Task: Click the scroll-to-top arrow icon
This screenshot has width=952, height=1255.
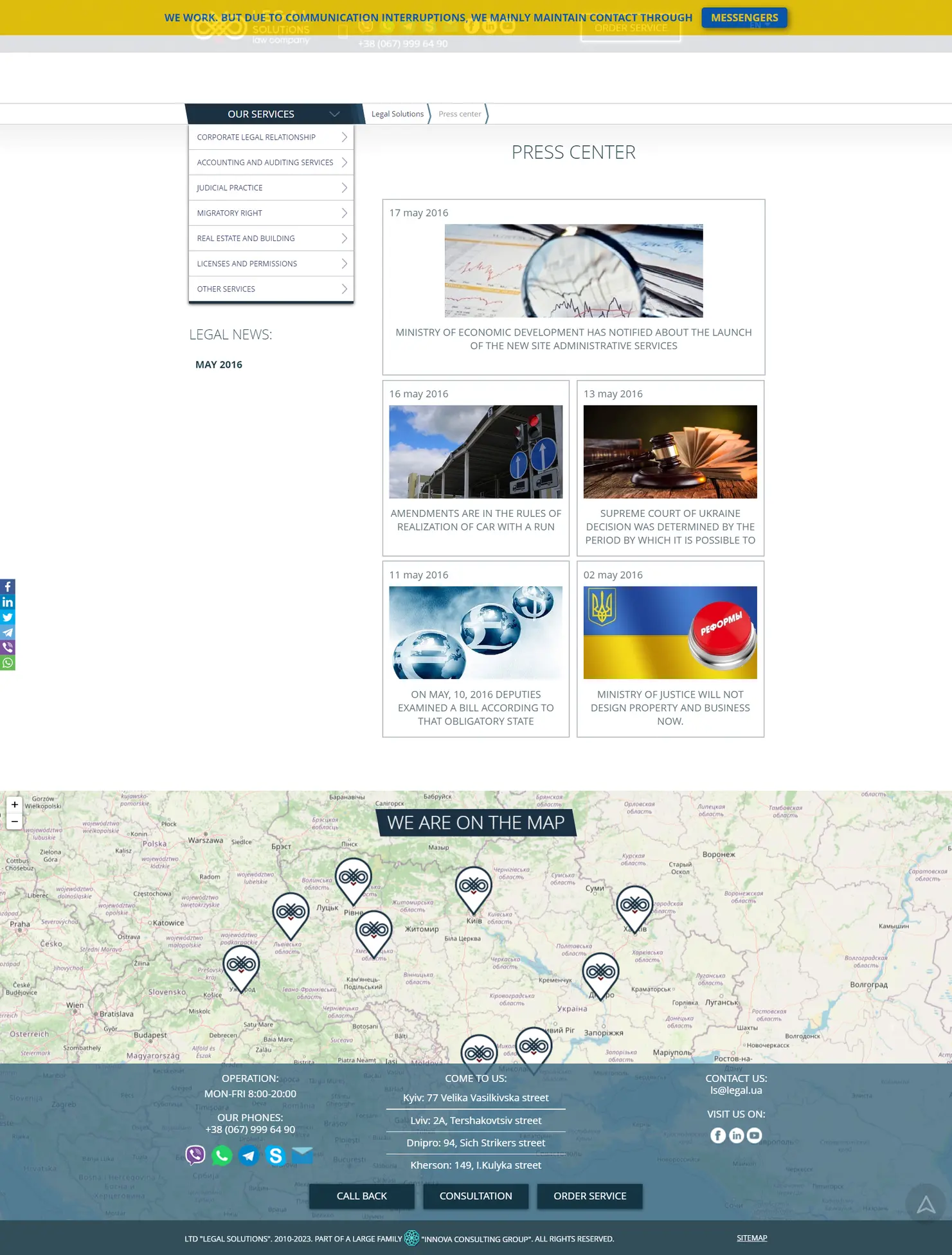Action: 925,1204
